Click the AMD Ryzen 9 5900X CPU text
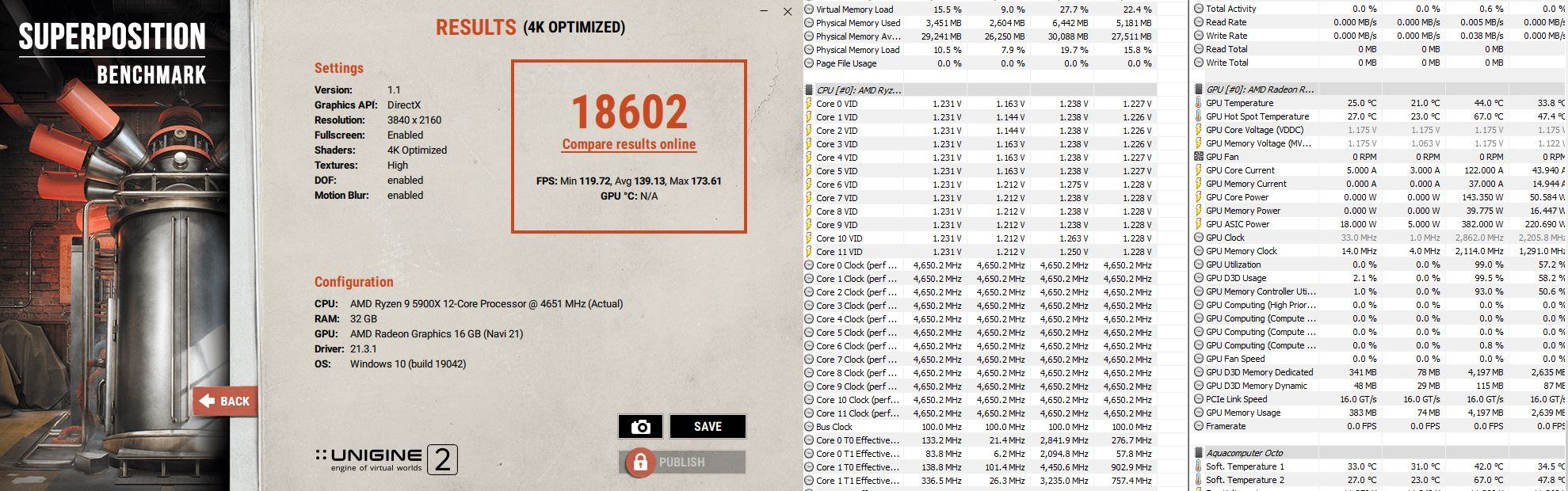This screenshot has height=491, width=1568. click(x=486, y=304)
